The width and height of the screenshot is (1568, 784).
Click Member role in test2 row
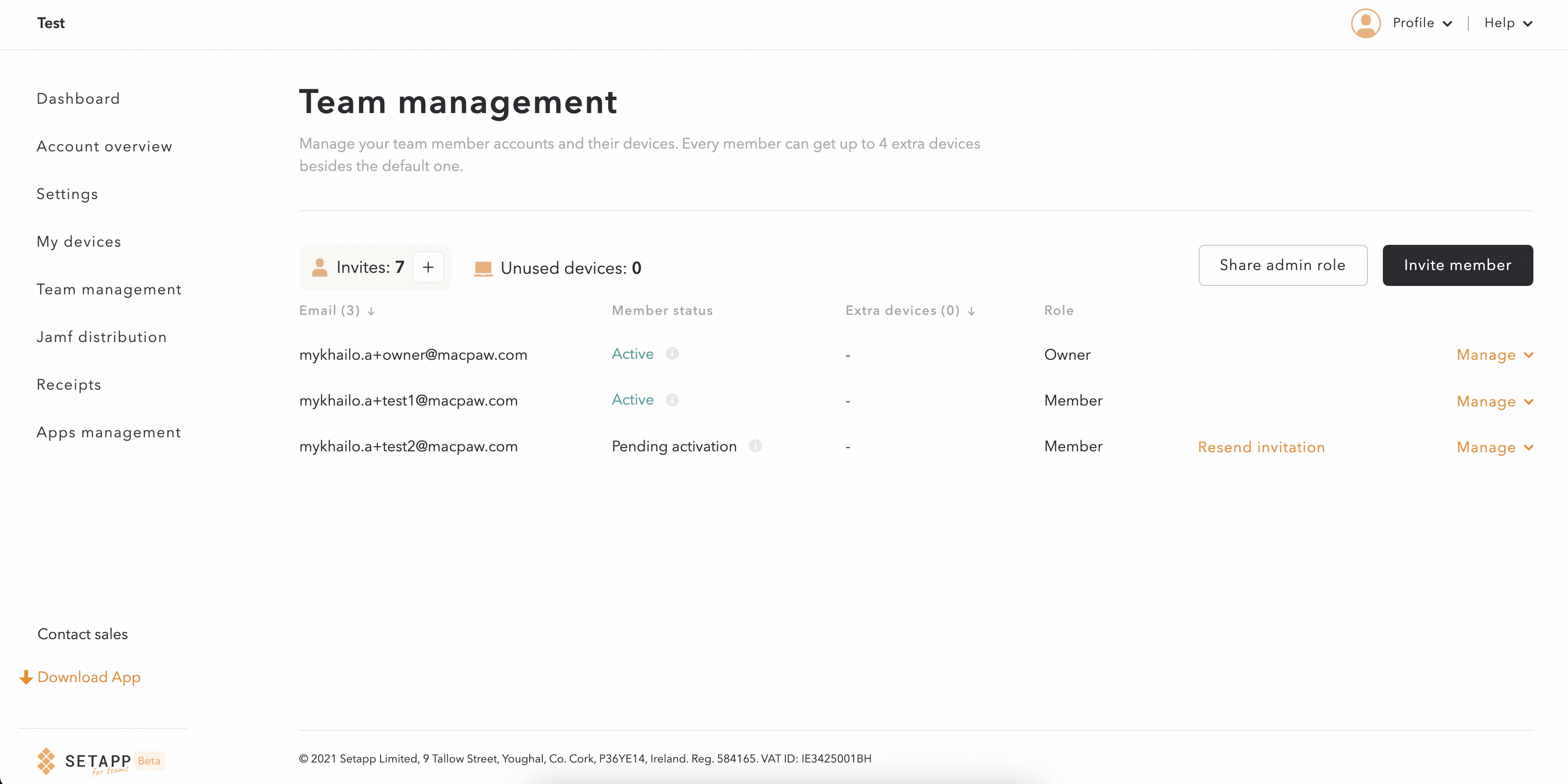click(x=1074, y=447)
